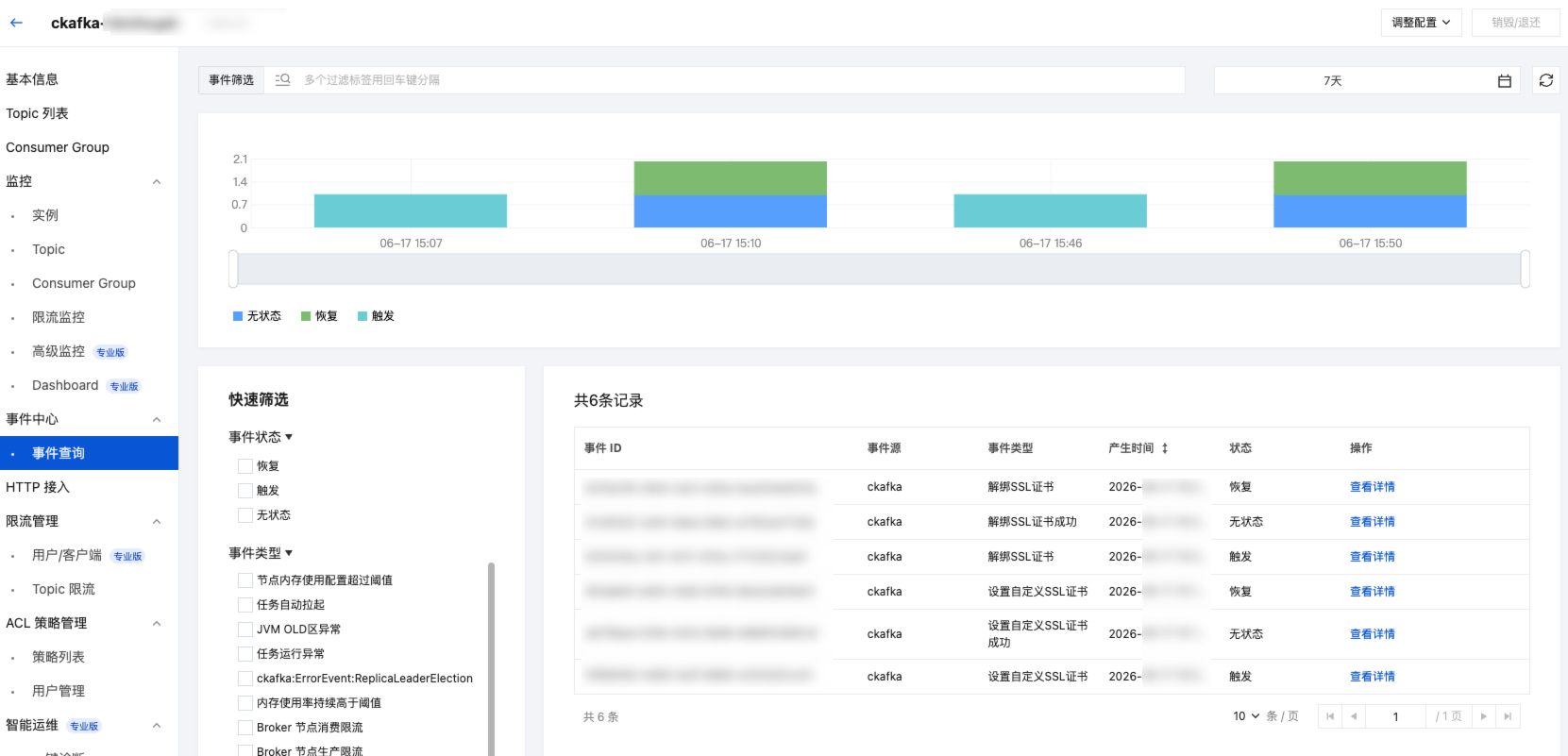This screenshot has width=1568, height=756.
Task: Check 内存使用率持续高于阈值 checkbox
Action: pos(245,703)
